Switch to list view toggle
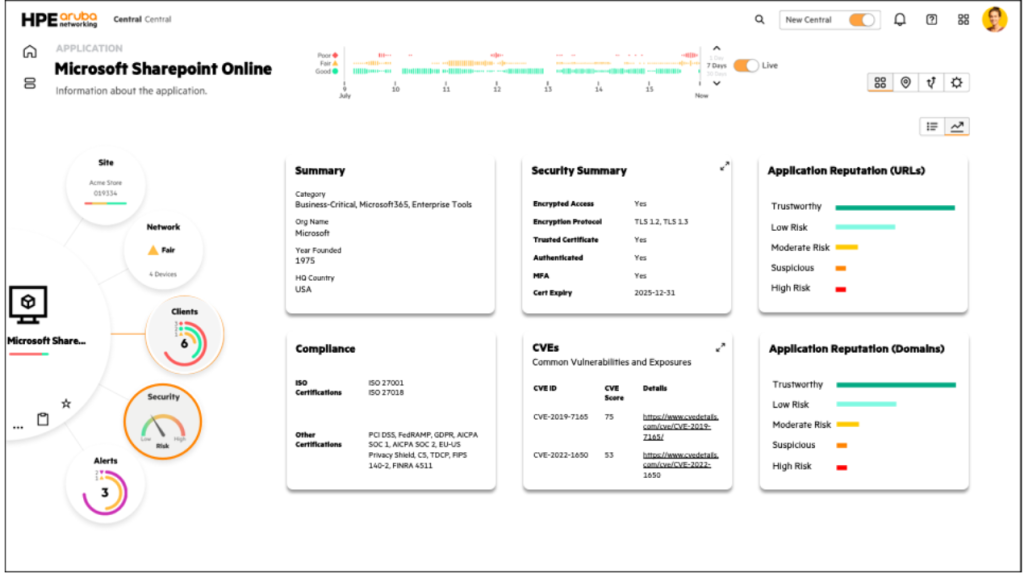 coord(932,126)
